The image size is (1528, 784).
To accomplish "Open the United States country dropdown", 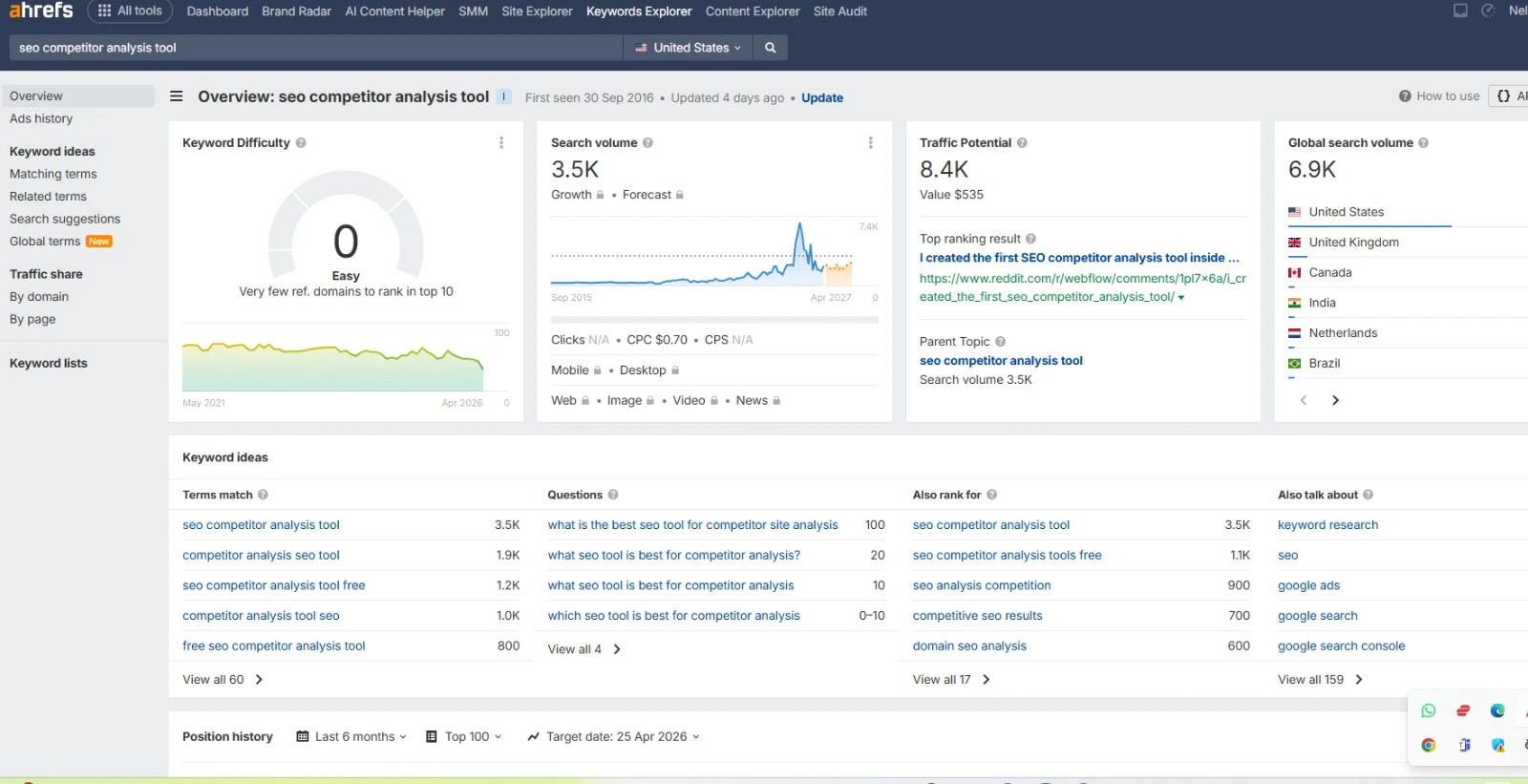I will pos(688,48).
